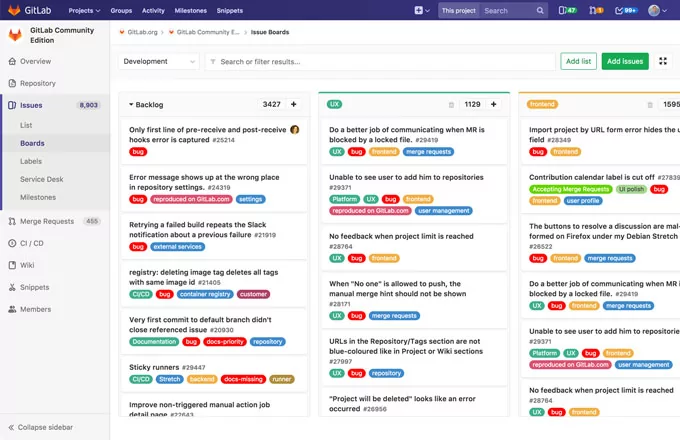This screenshot has height=440, width=680.
Task: Go to Activity in top navigation
Action: pos(153,10)
